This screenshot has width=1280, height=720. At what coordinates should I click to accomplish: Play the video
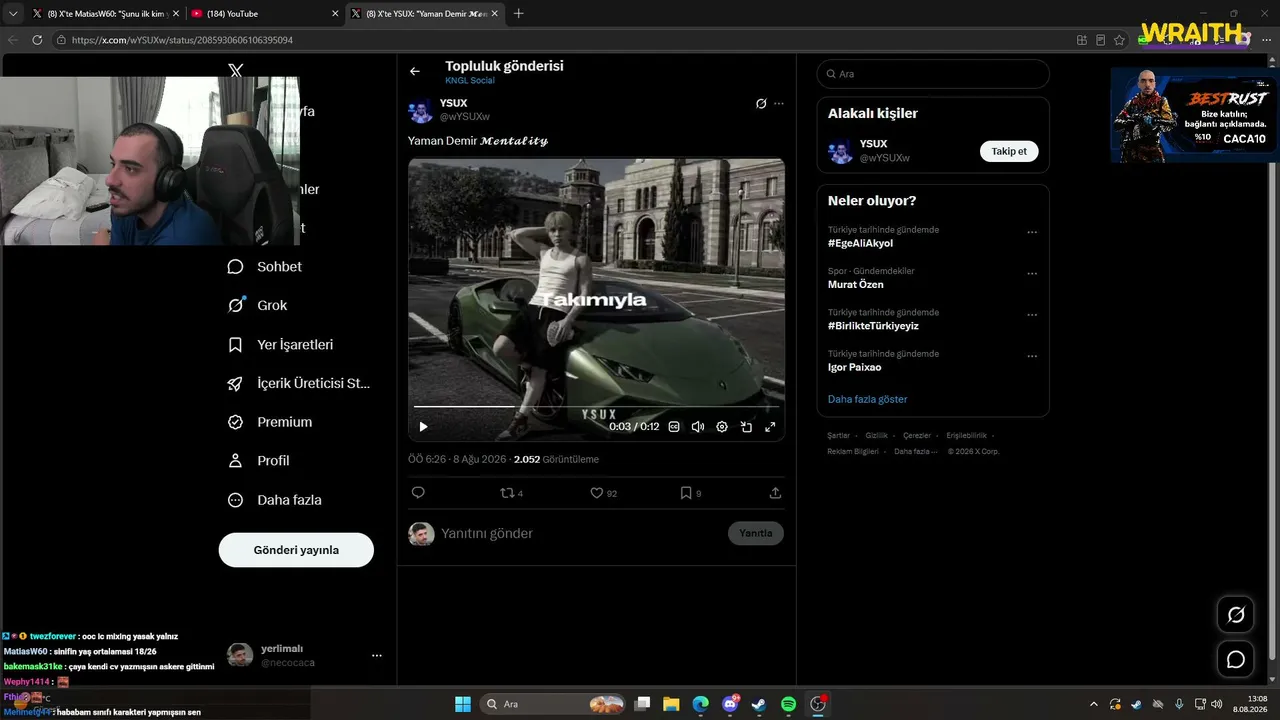[423, 426]
